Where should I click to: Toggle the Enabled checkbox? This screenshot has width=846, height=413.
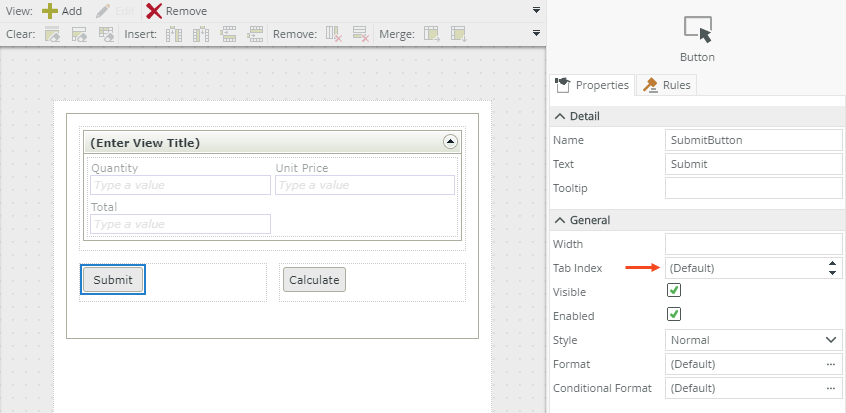674,315
